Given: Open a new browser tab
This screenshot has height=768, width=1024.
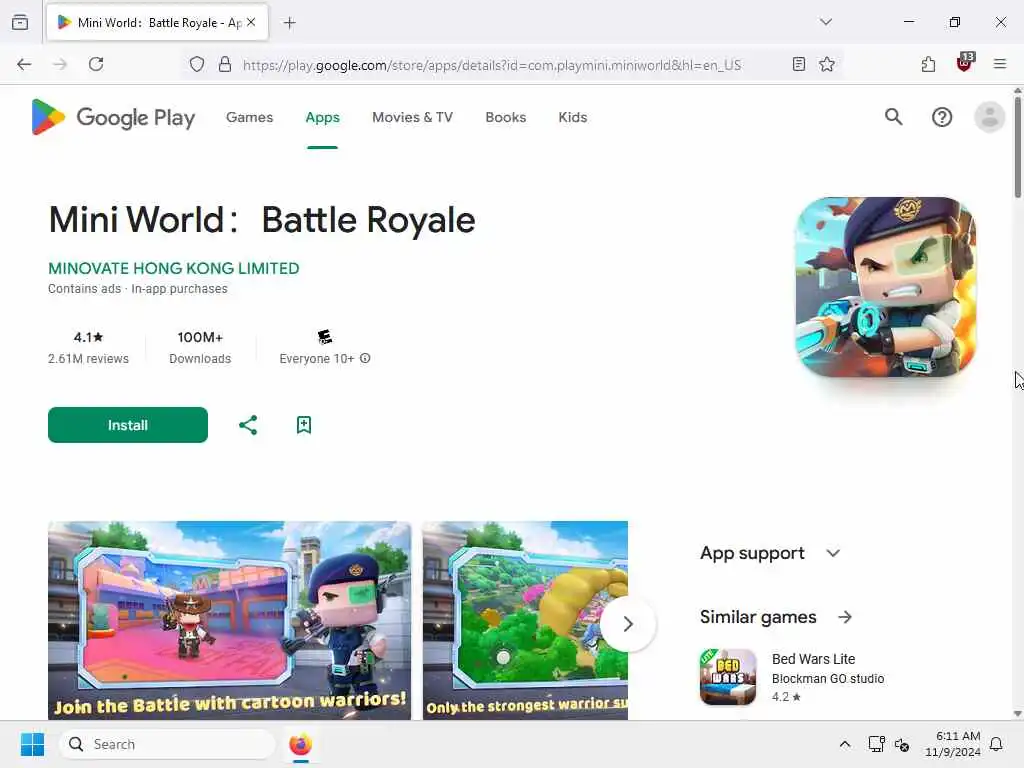Looking at the screenshot, I should pos(290,23).
